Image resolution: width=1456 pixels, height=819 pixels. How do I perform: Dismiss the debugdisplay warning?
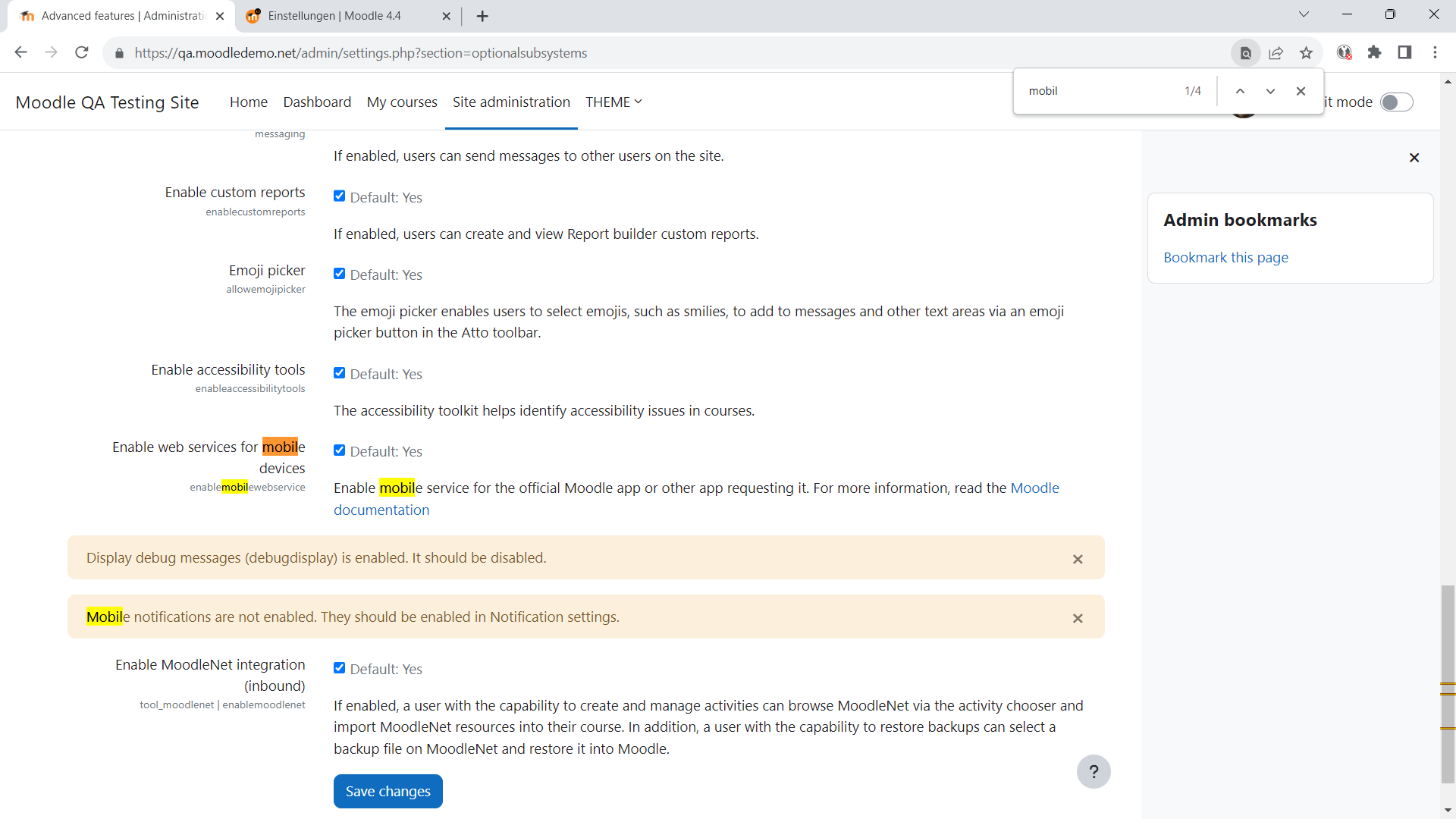(1078, 559)
